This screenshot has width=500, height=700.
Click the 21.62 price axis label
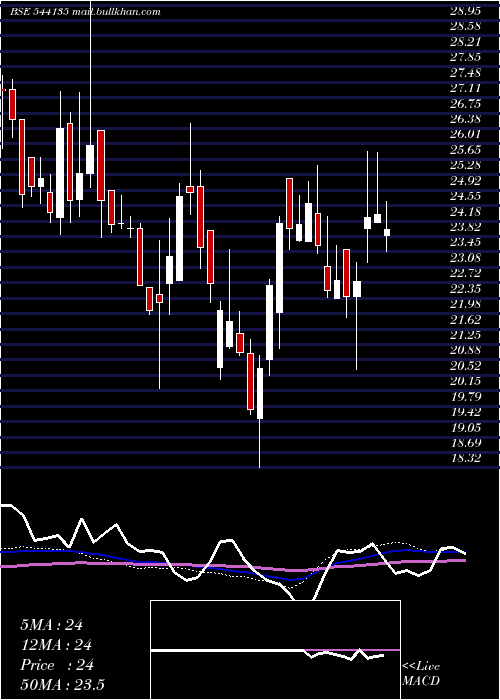click(465, 320)
